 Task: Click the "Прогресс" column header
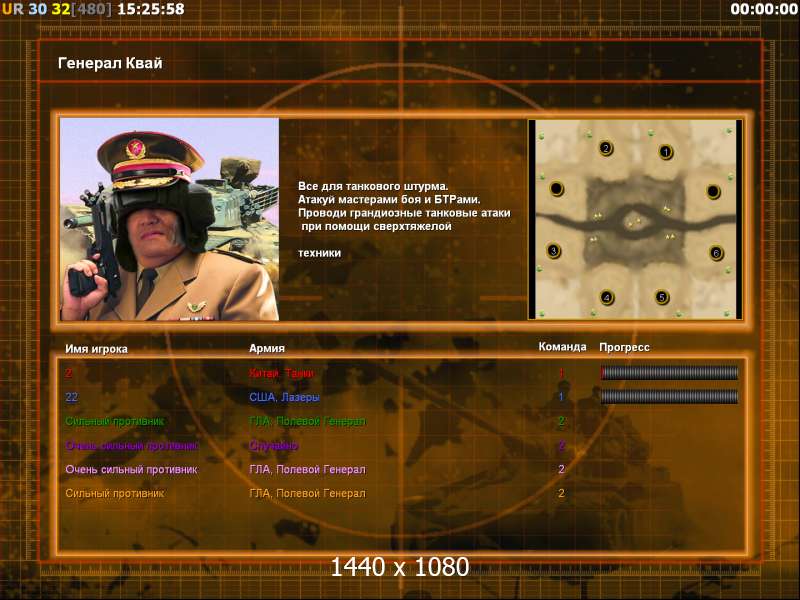coord(624,347)
